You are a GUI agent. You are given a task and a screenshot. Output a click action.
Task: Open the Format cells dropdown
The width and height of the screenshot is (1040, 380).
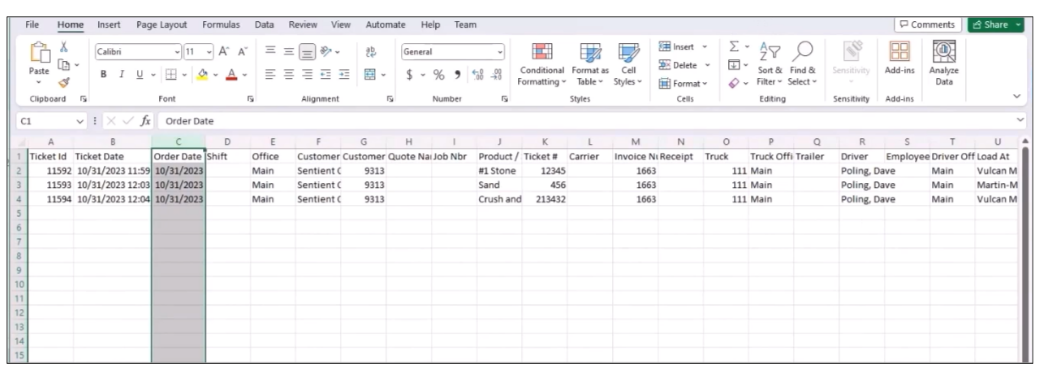click(x=683, y=84)
